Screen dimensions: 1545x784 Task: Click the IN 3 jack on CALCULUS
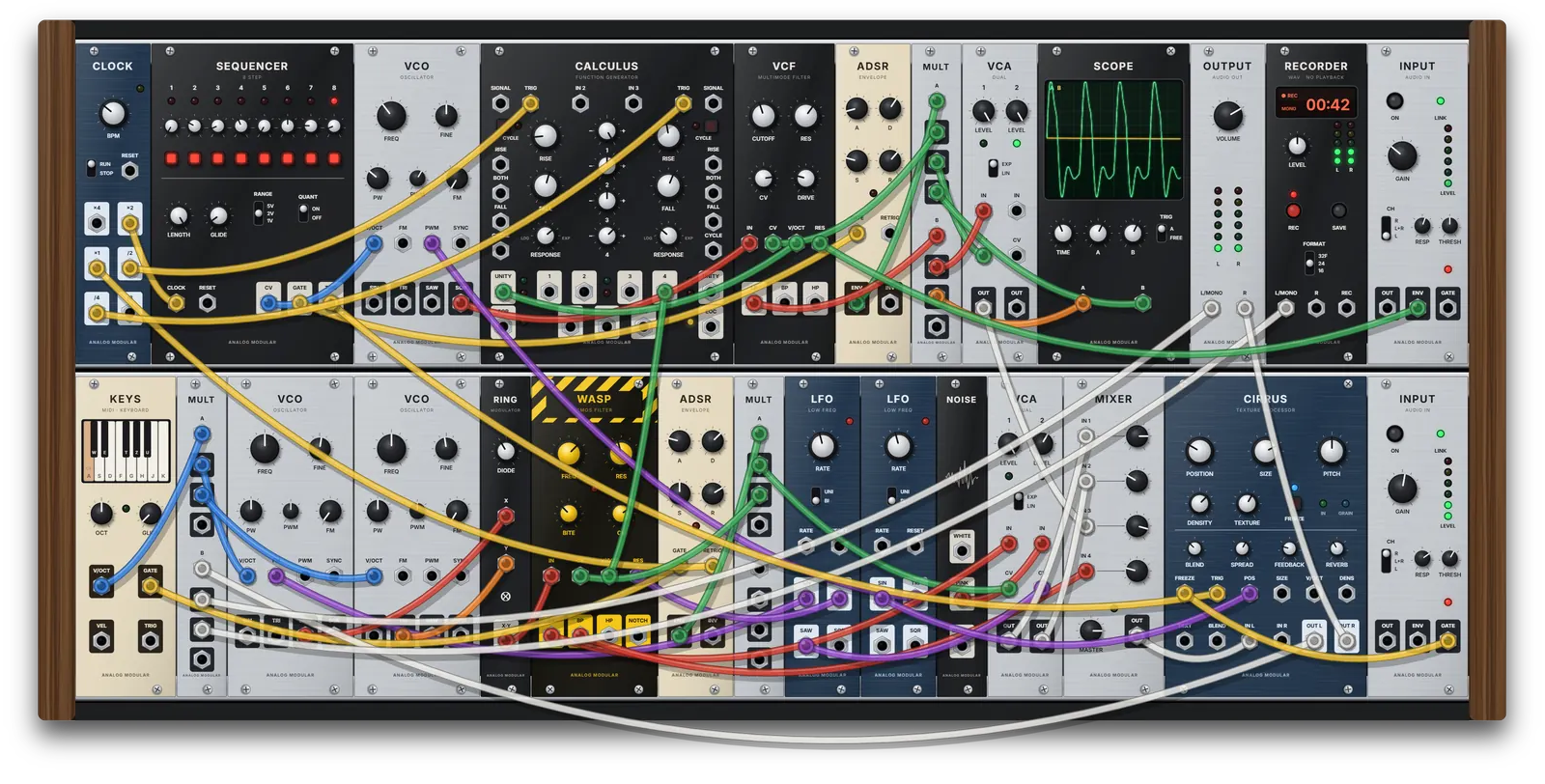pos(633,103)
